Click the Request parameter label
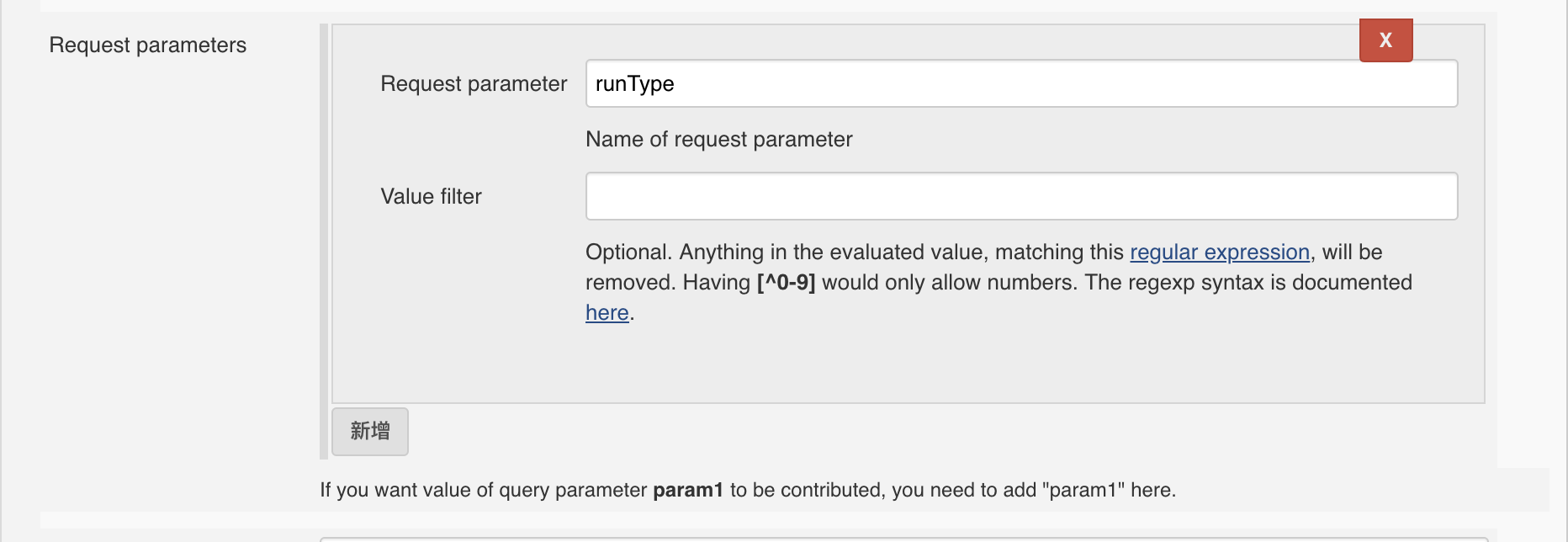Viewport: 1568px width, 542px height. click(x=474, y=83)
